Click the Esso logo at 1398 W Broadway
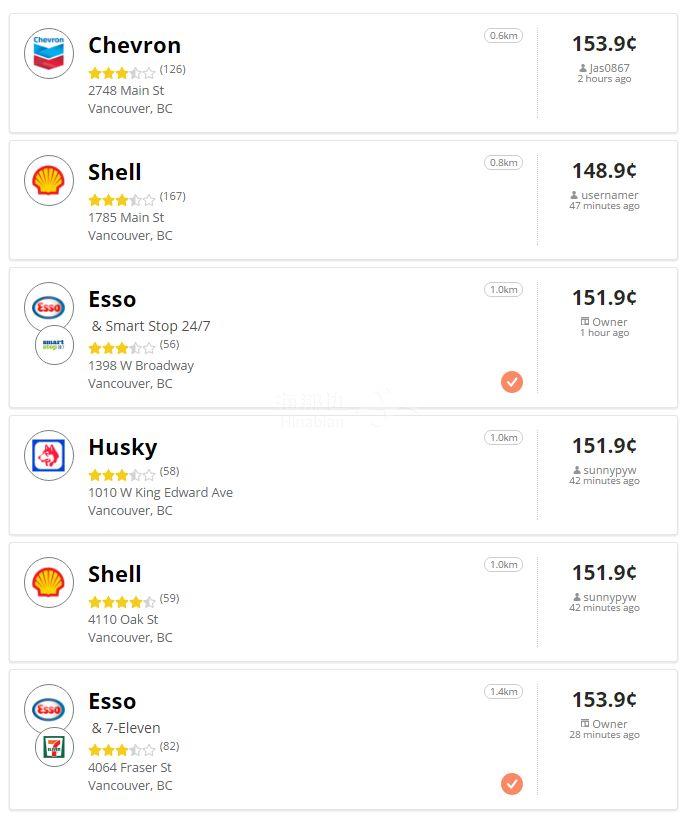Image resolution: width=699 pixels, height=816 pixels. click(x=49, y=307)
